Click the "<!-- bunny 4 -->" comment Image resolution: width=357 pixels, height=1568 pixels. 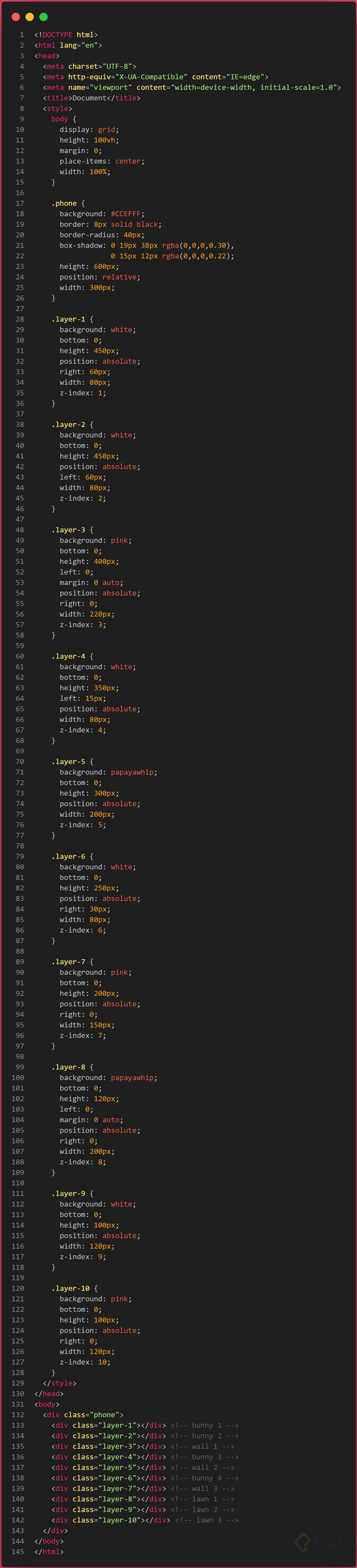tap(204, 1478)
